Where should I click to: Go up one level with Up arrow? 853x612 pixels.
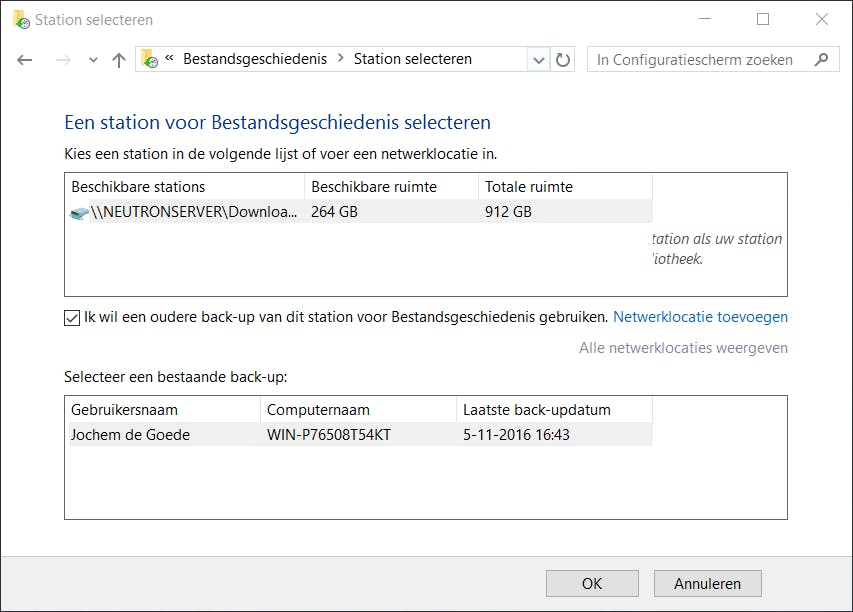(119, 60)
